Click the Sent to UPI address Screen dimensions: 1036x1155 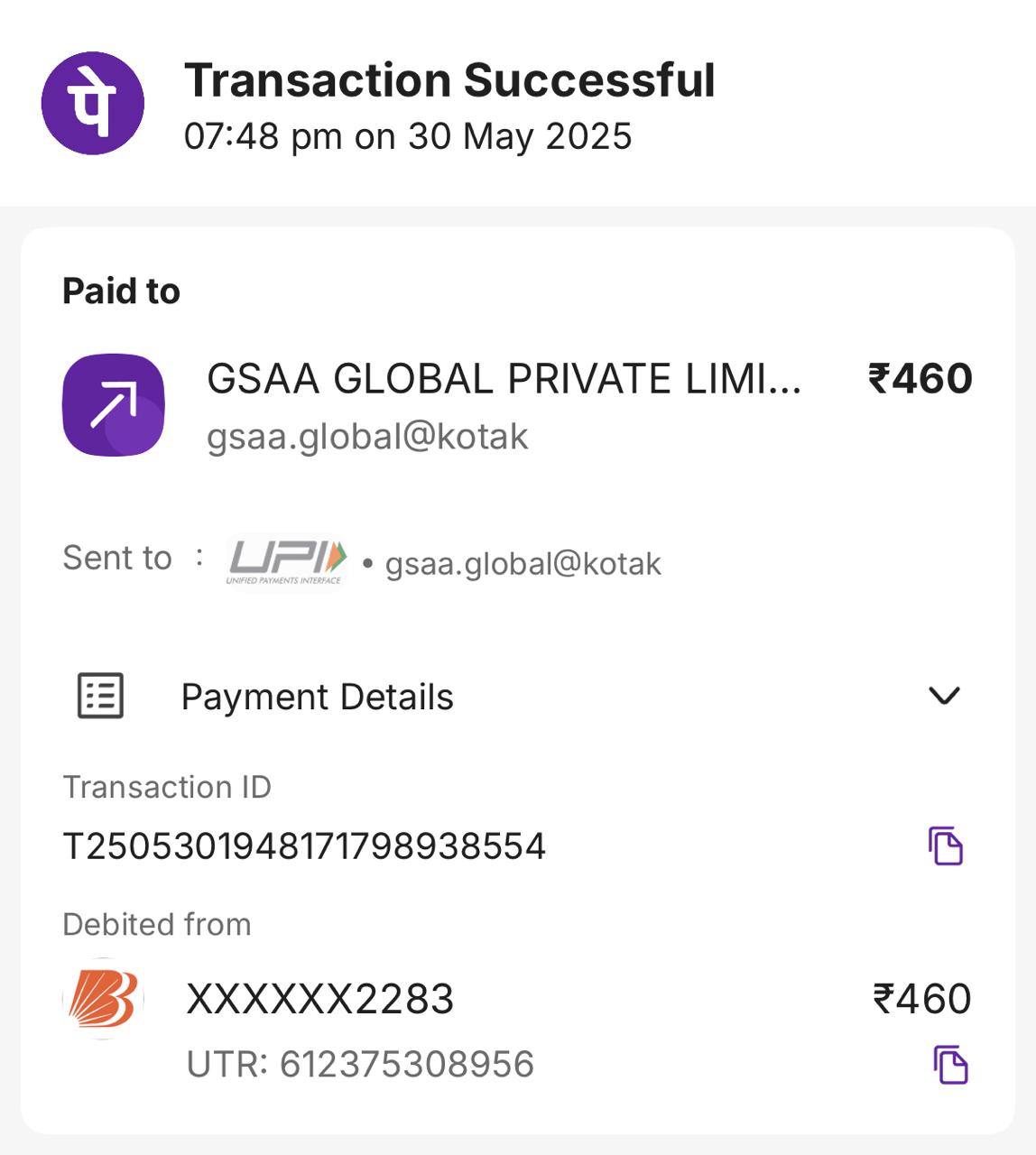(523, 564)
